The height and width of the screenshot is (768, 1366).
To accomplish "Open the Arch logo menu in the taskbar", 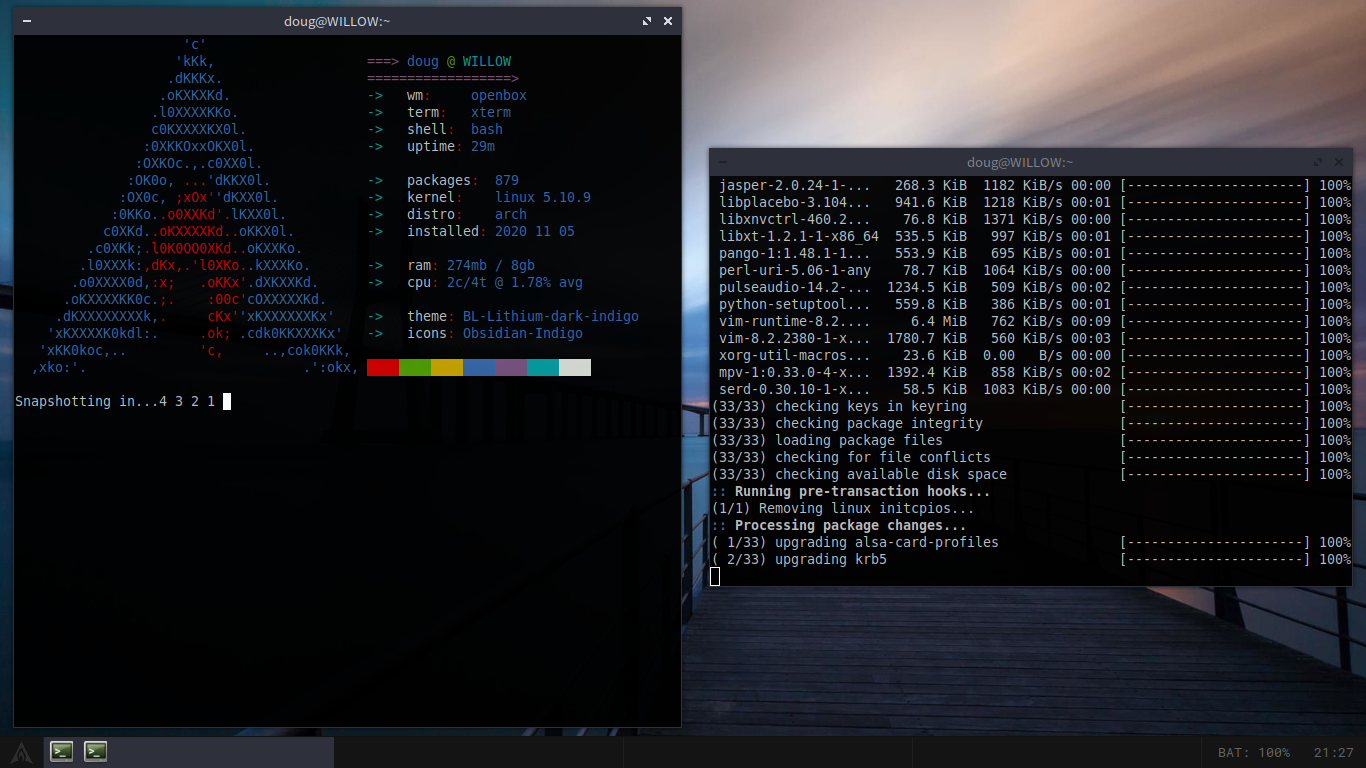I will coord(22,752).
